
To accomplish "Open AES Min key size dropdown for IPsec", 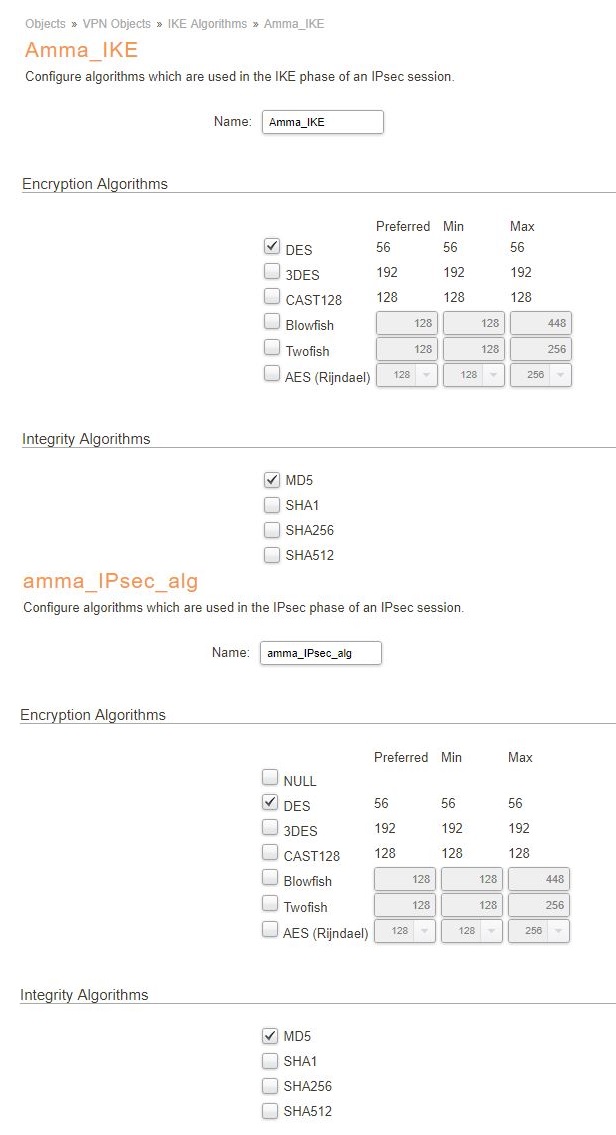I will click(x=472, y=931).
